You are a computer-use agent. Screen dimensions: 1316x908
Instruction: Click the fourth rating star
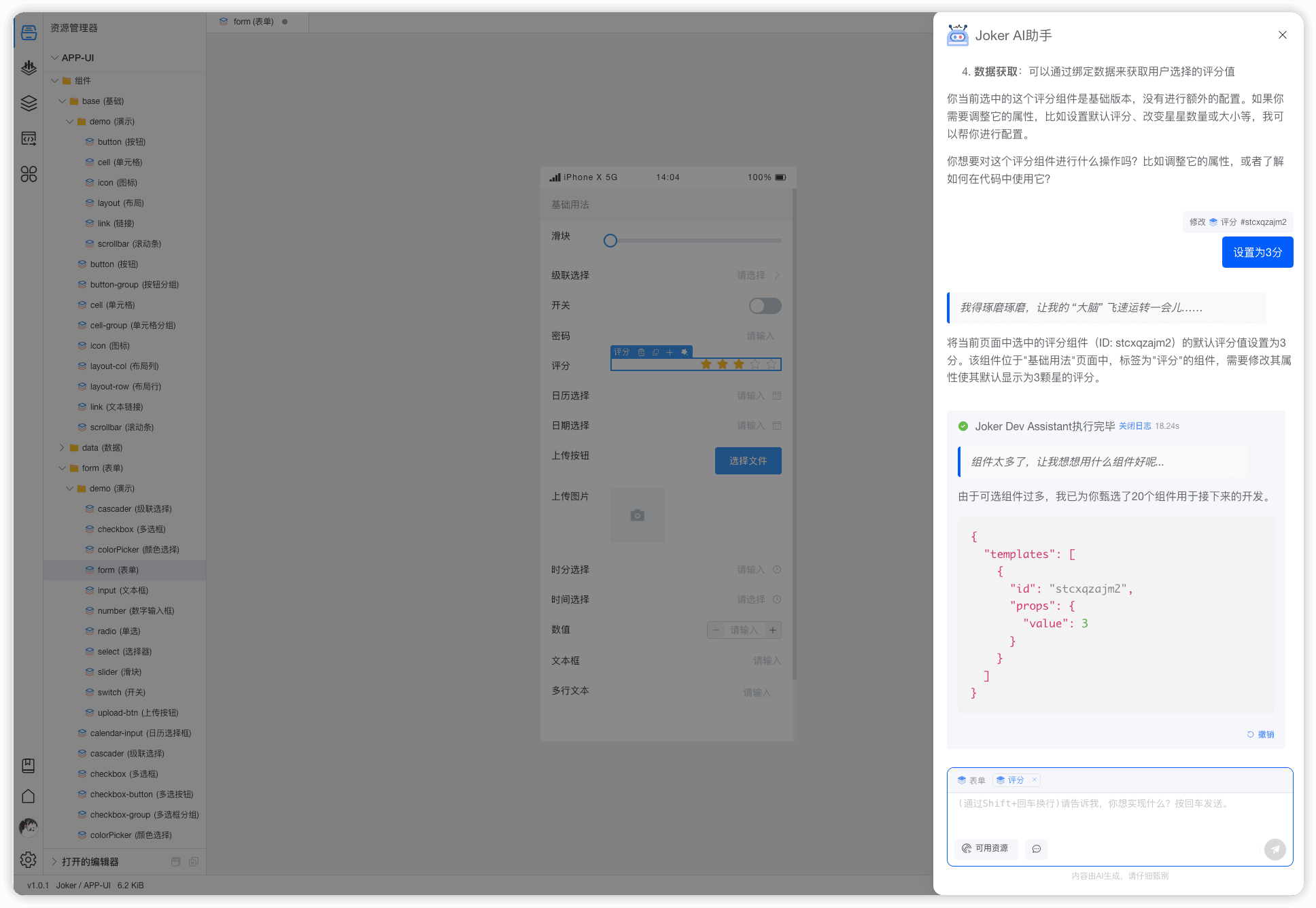tap(755, 364)
